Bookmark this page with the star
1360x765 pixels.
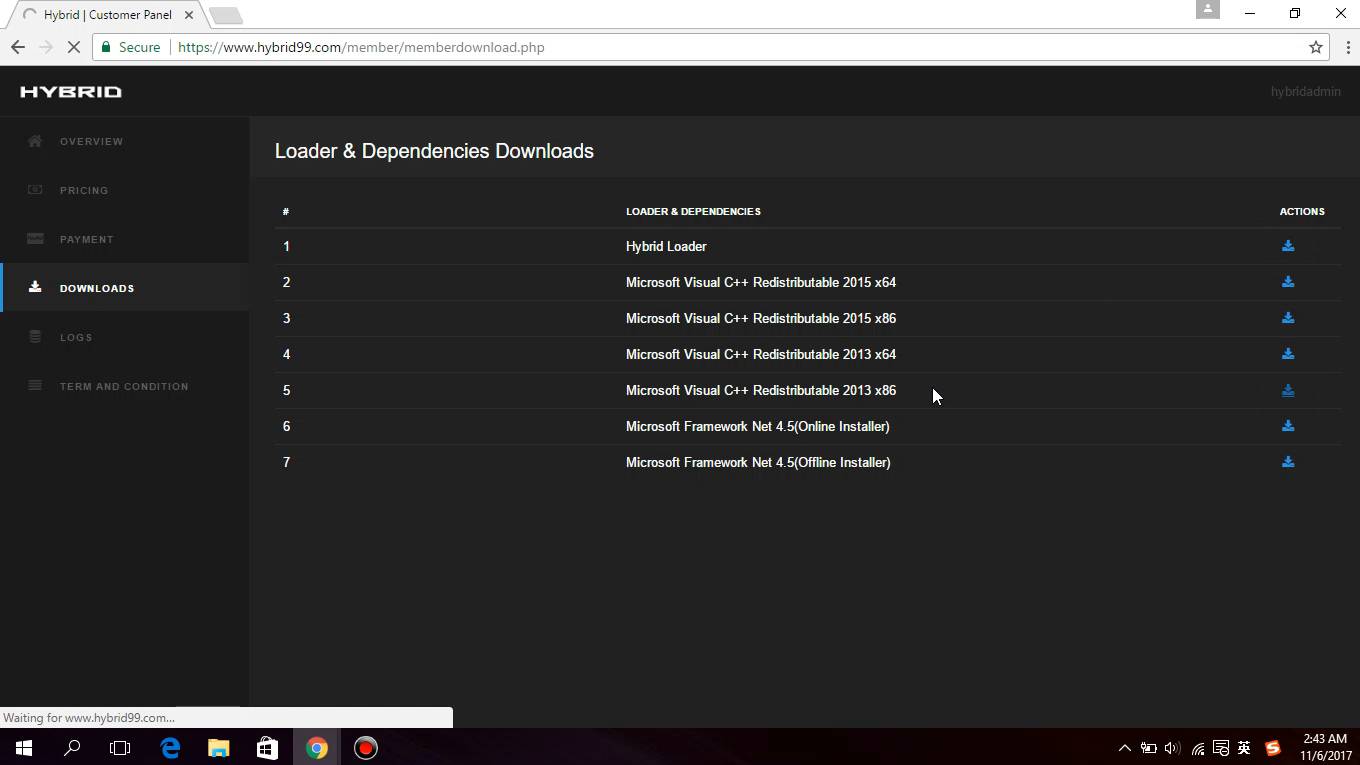pos(1316,47)
